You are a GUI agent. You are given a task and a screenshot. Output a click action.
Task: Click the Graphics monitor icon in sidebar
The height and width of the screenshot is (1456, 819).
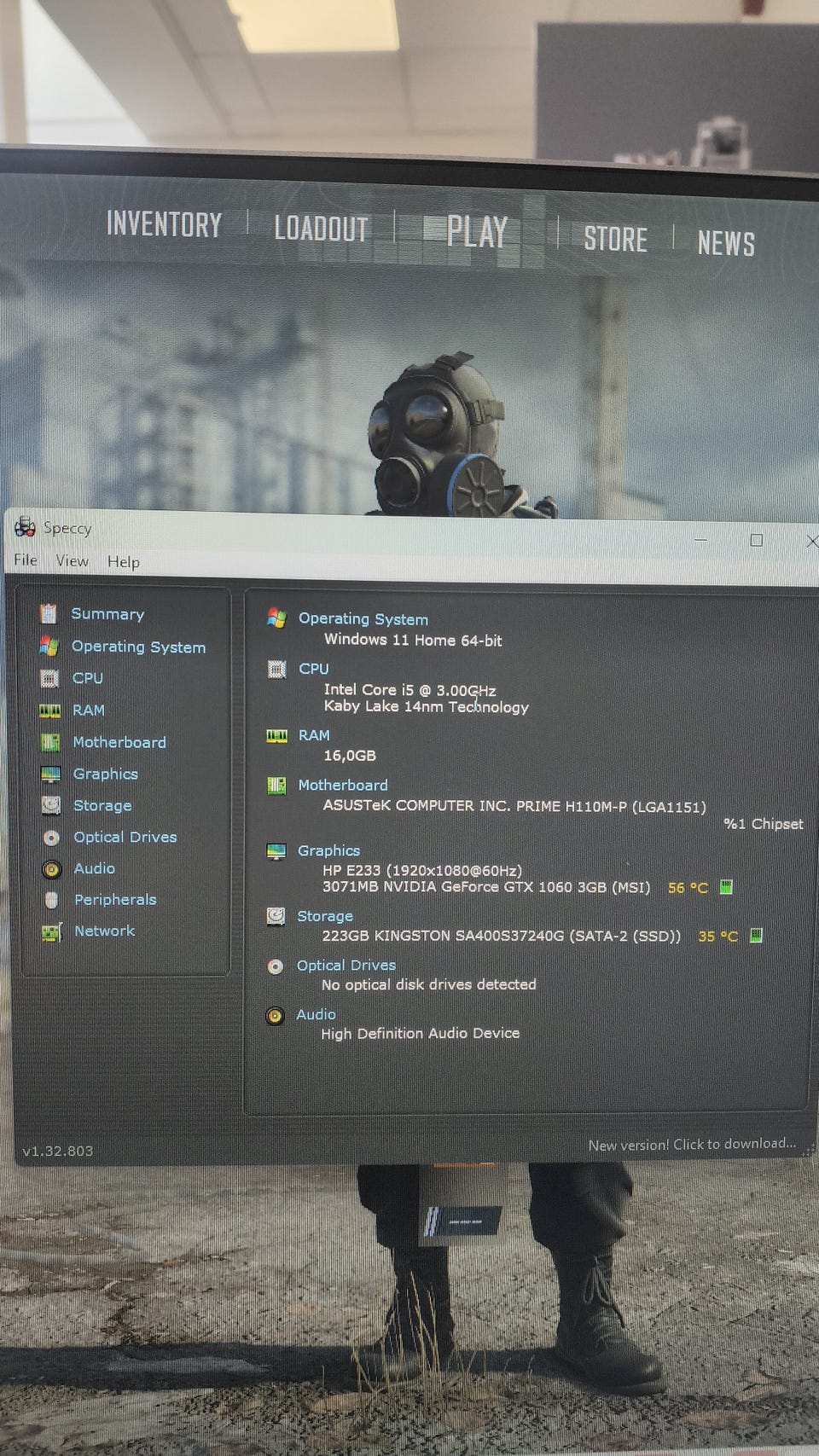pyautogui.click(x=50, y=774)
